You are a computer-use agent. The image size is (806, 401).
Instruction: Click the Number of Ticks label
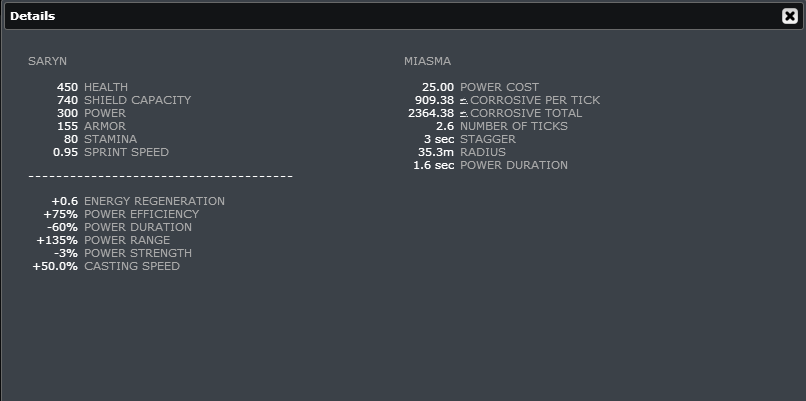click(x=513, y=126)
